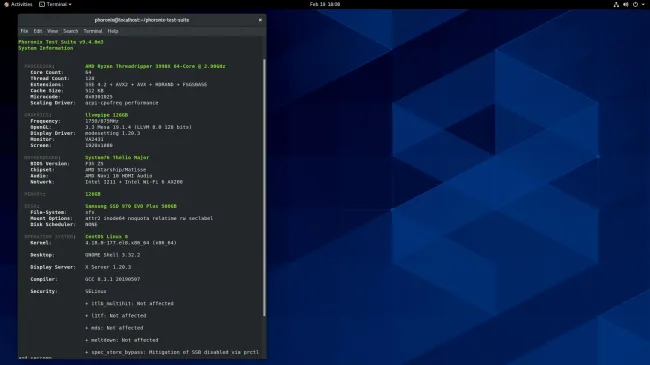Click the AMD Navi 10 HDMI Audio value
Image resolution: width=650 pixels, height=365 pixels.
click(119, 176)
